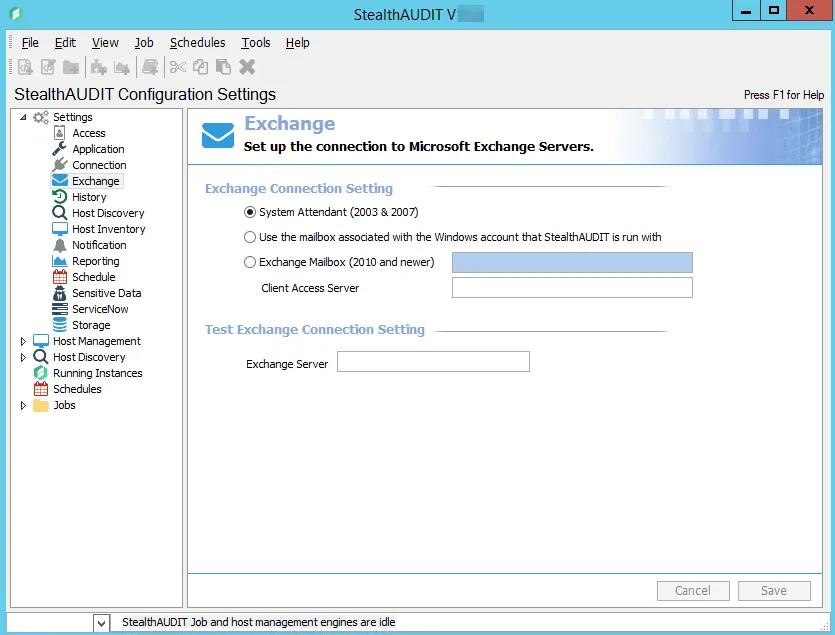Click the Application wrench icon in tree
This screenshot has height=635, width=835.
(x=60, y=149)
